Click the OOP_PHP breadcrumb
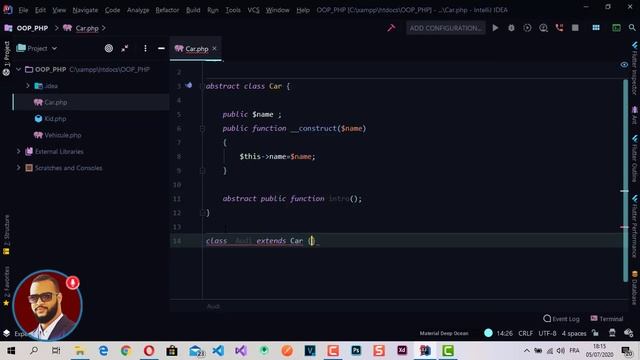The height and width of the screenshot is (360, 640). tap(32, 28)
